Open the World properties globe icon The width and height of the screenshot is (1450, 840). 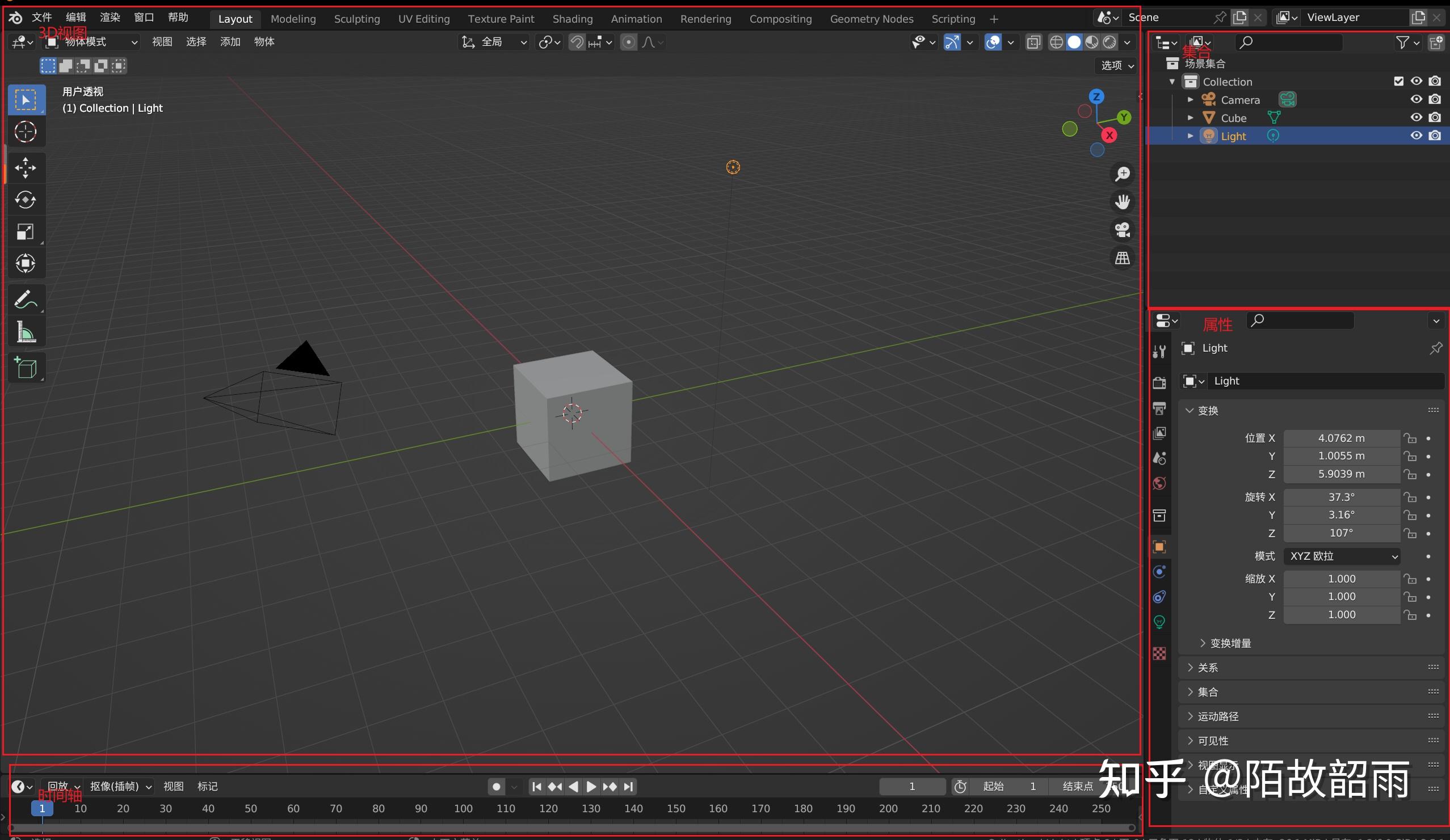1159,483
